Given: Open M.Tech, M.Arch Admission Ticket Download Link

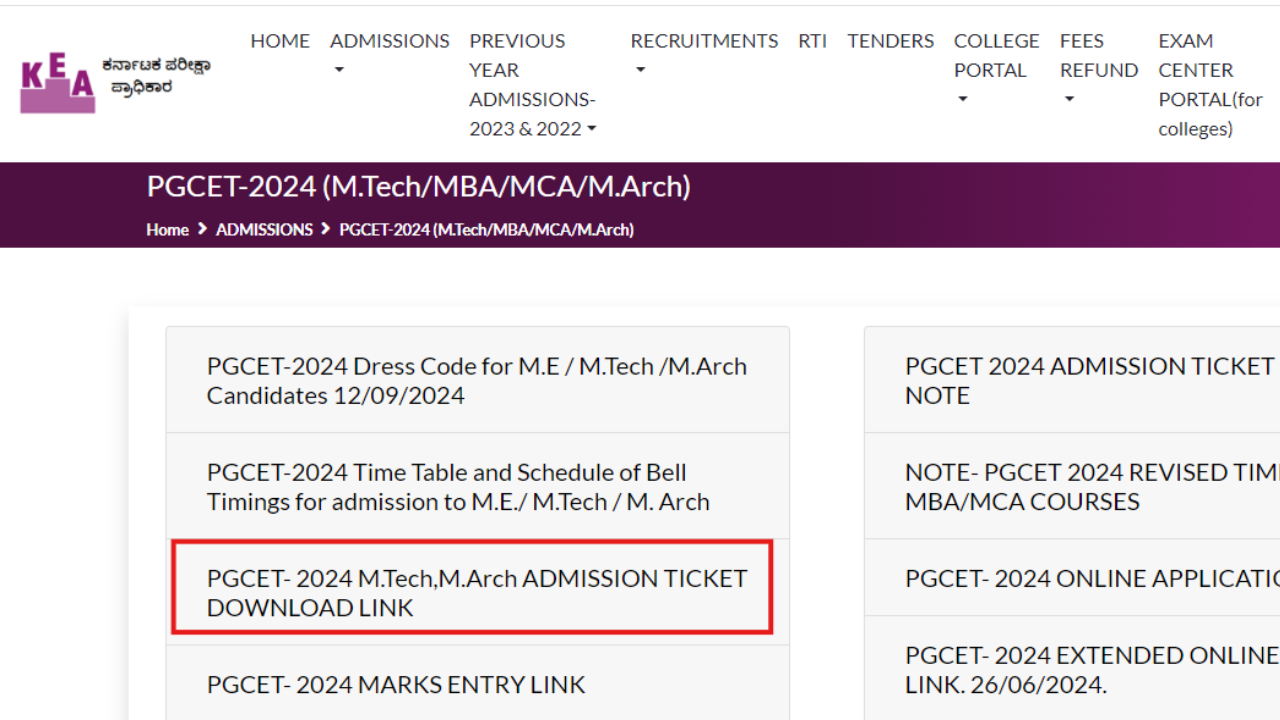Looking at the screenshot, I should tap(476, 592).
